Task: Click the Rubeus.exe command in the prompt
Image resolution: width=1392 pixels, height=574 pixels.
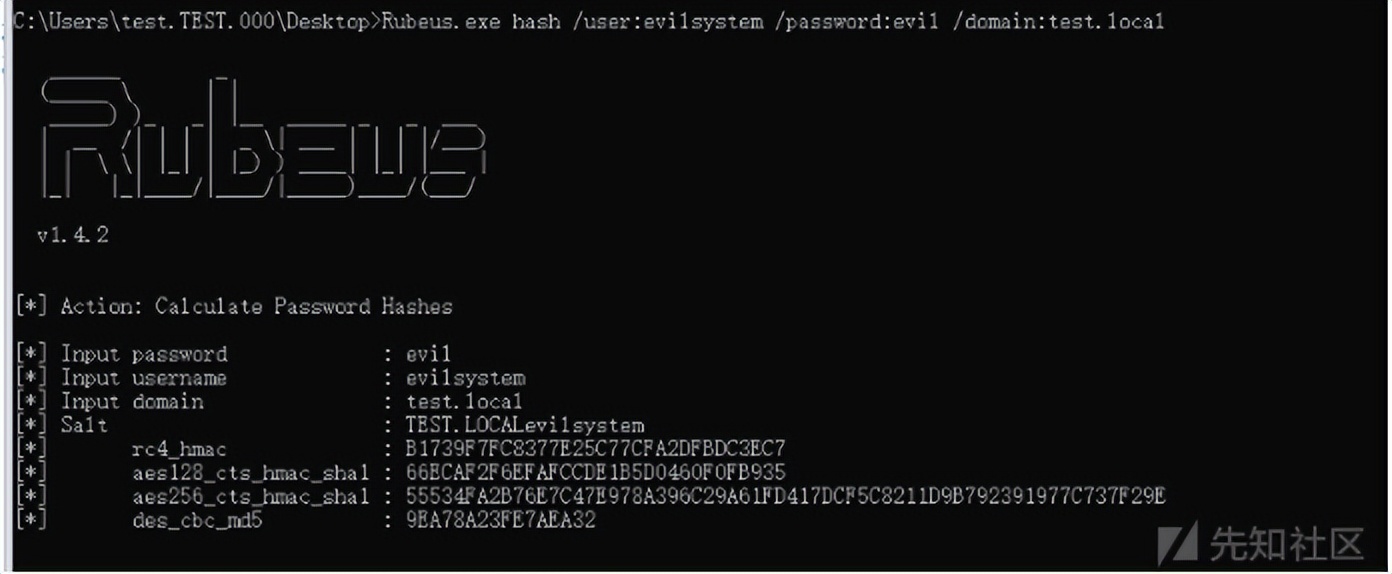Action: (x=442, y=21)
